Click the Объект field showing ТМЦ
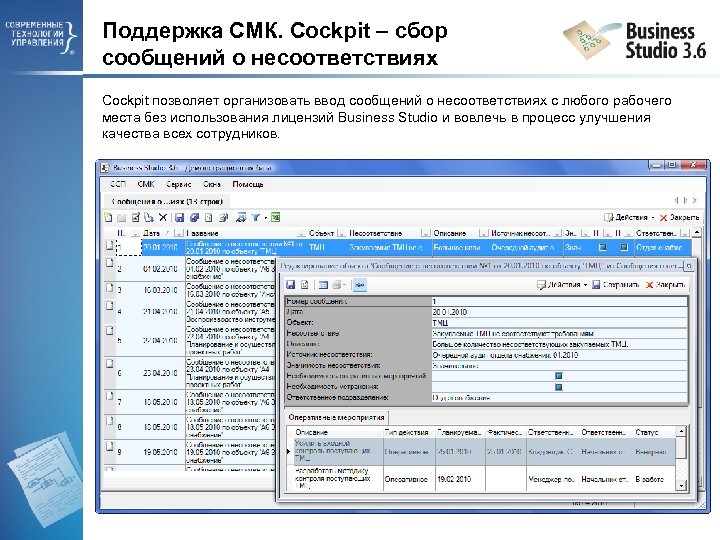720x540 pixels. pos(559,323)
